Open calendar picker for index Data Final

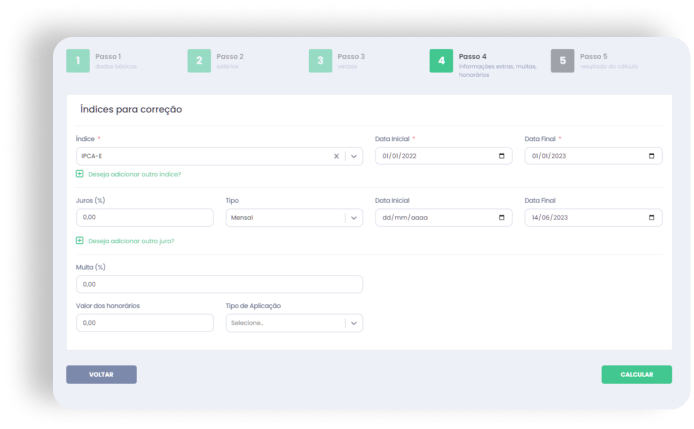651,156
